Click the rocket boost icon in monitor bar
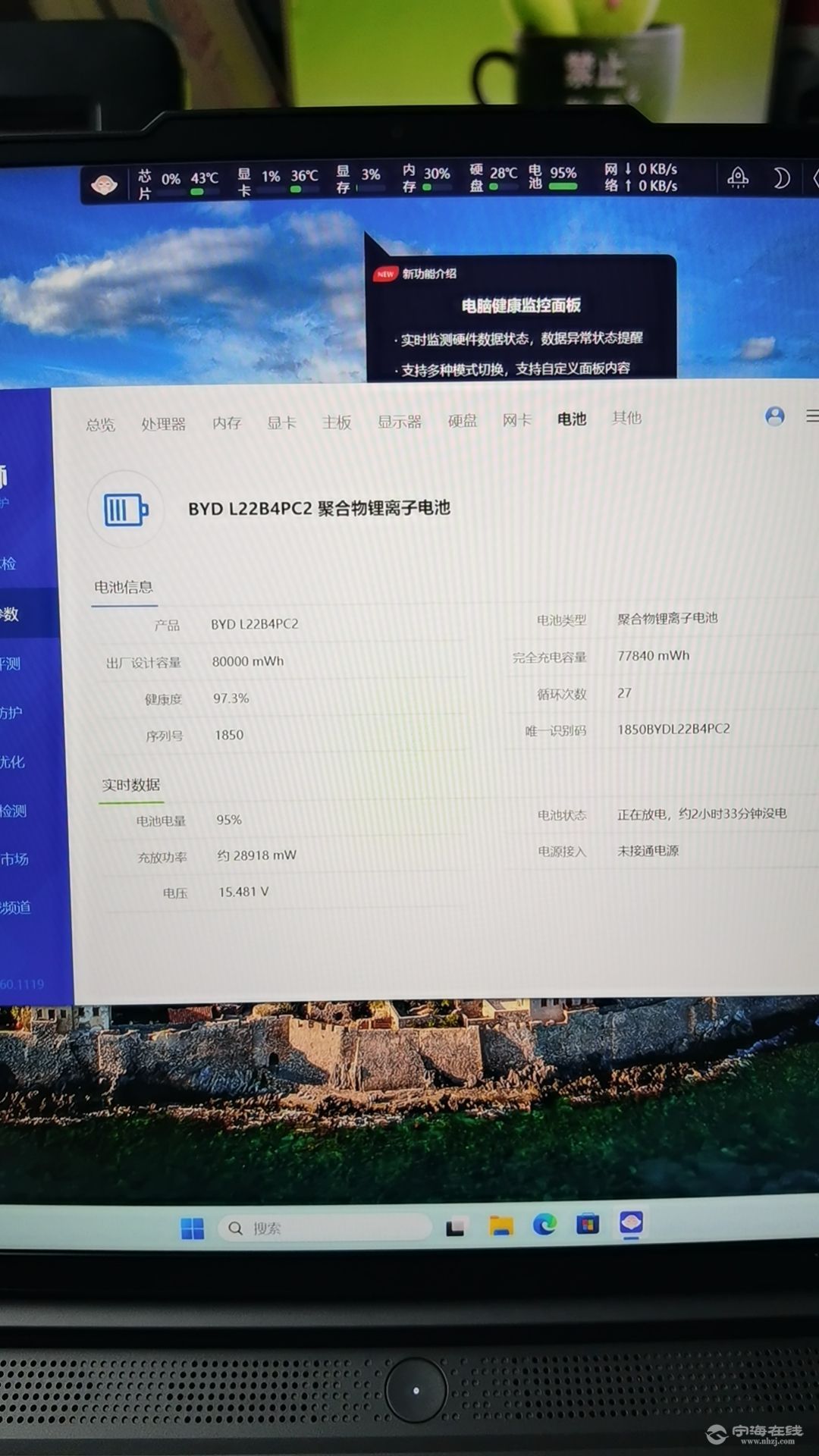Screen dimensions: 819x1456 click(737, 178)
